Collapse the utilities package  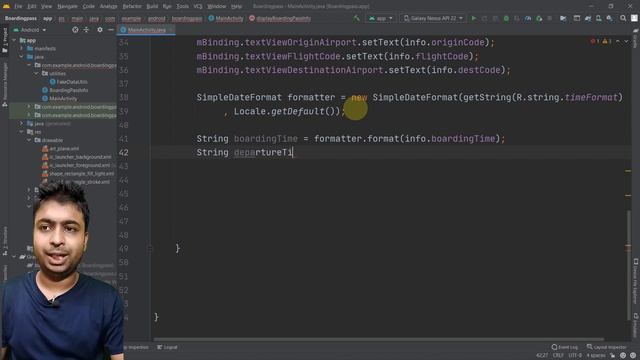37,73
